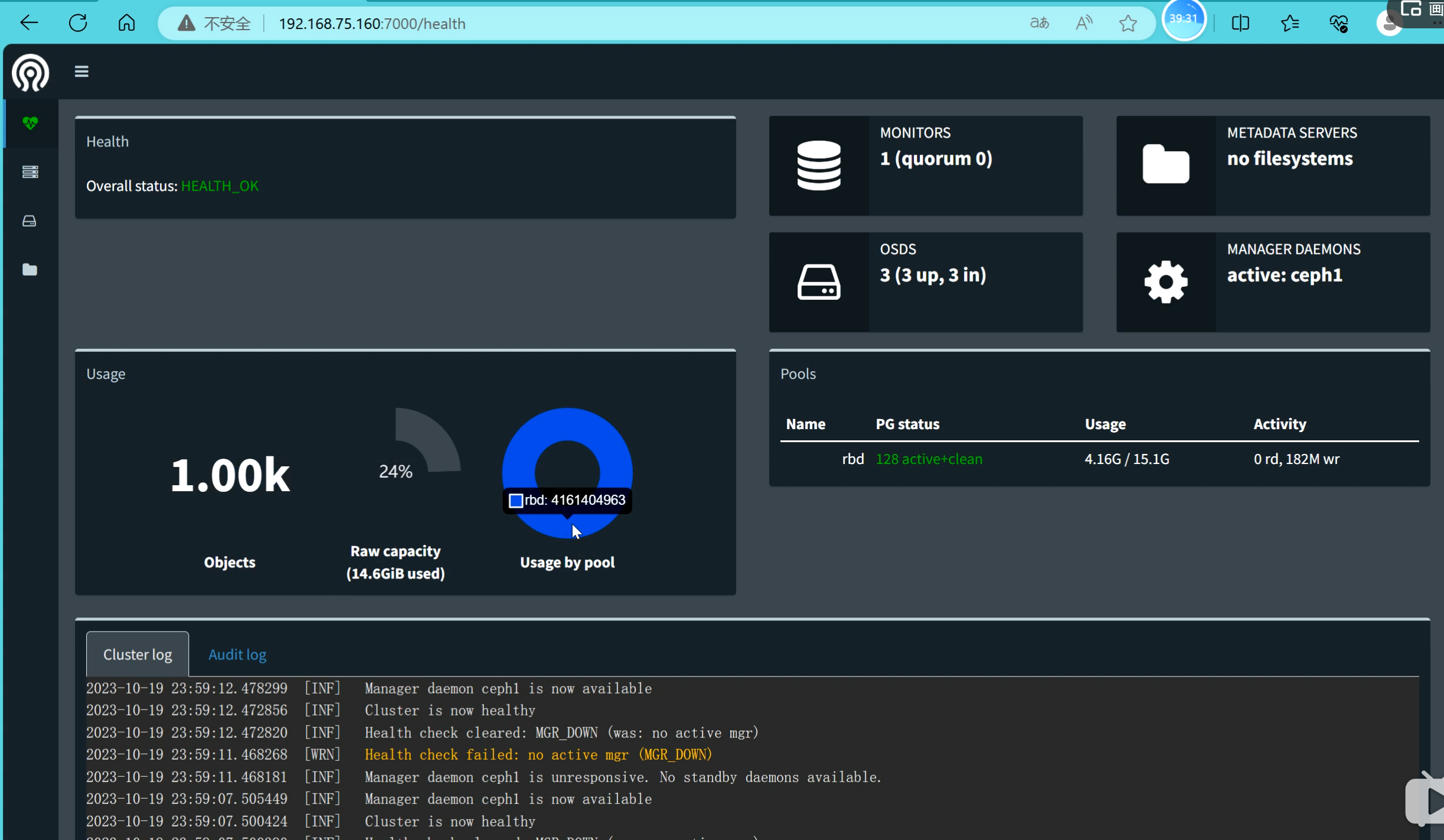Open the OSDS 3 (3 up, 3 in) card
The width and height of the screenshot is (1444, 840).
pos(926,282)
